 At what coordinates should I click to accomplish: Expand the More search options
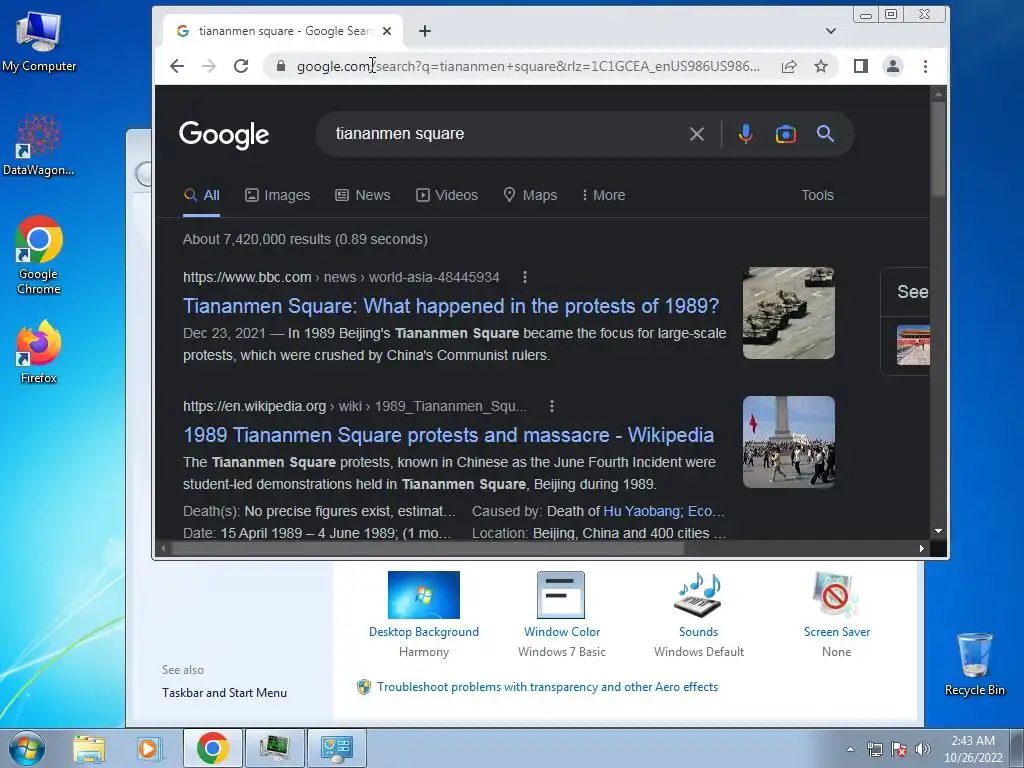click(x=603, y=195)
